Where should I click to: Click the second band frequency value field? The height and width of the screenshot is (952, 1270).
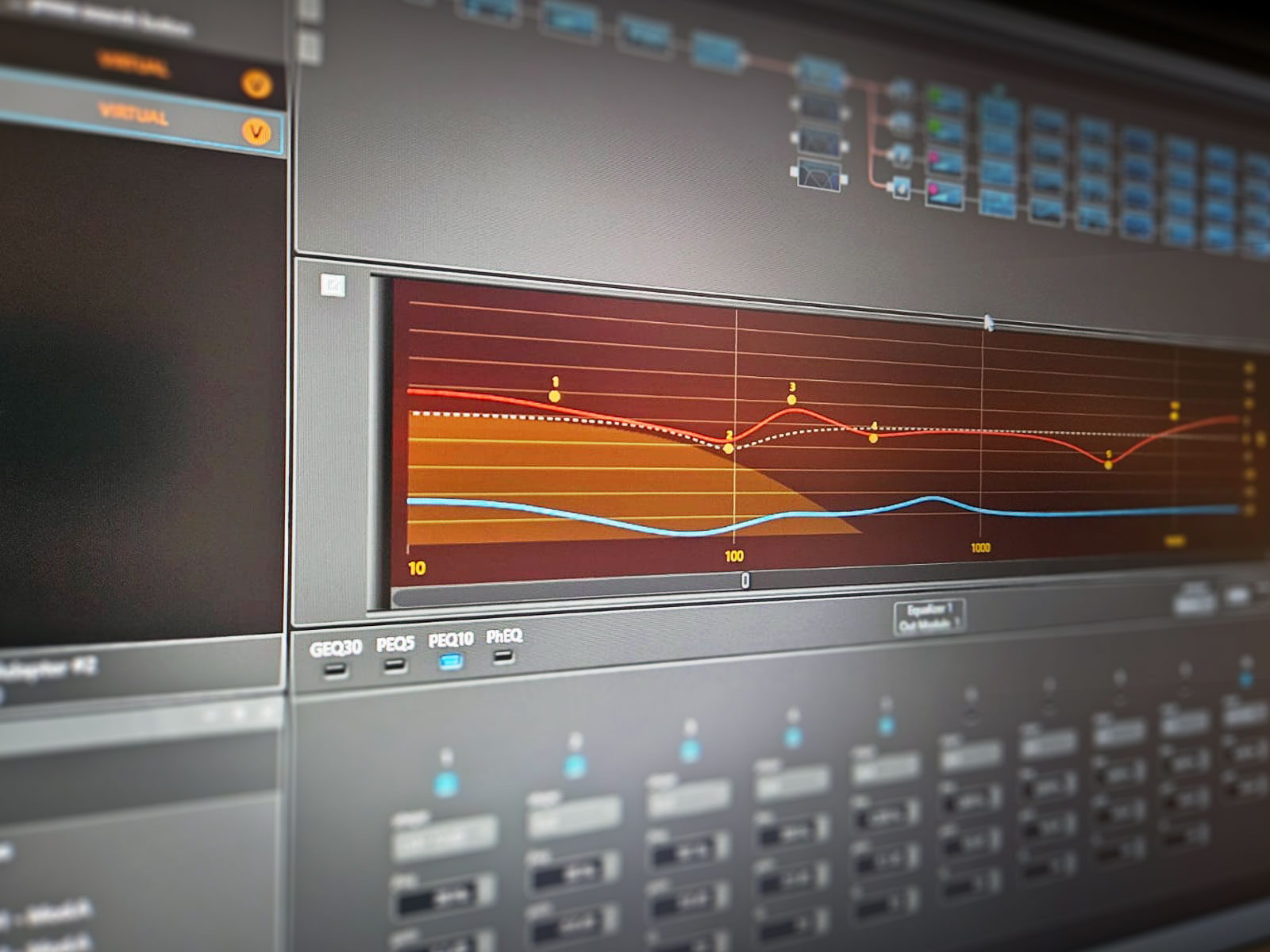(x=575, y=872)
